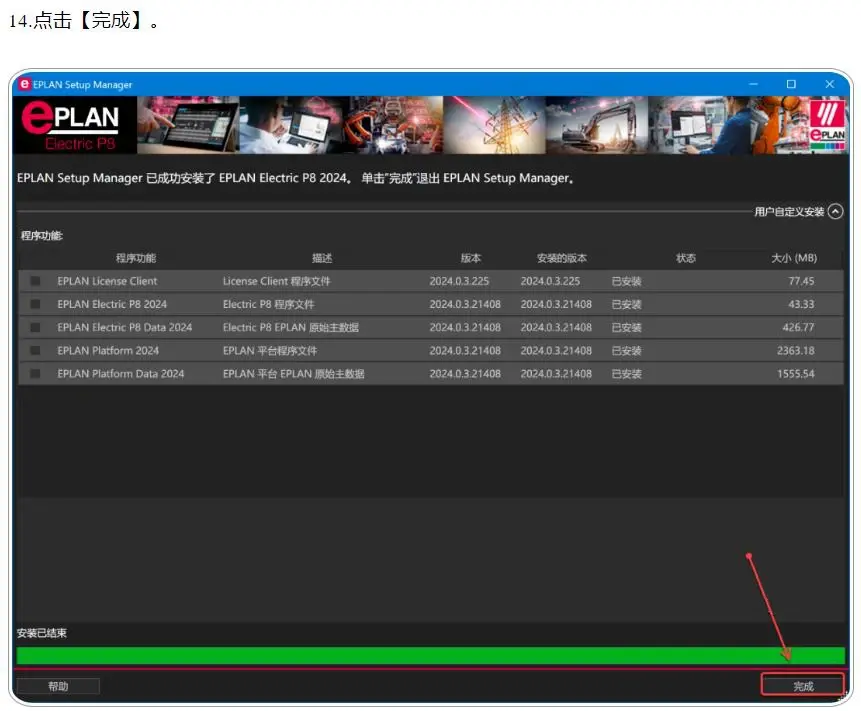861x711 pixels.
Task: Click the 版本 column header
Action: [x=471, y=258]
